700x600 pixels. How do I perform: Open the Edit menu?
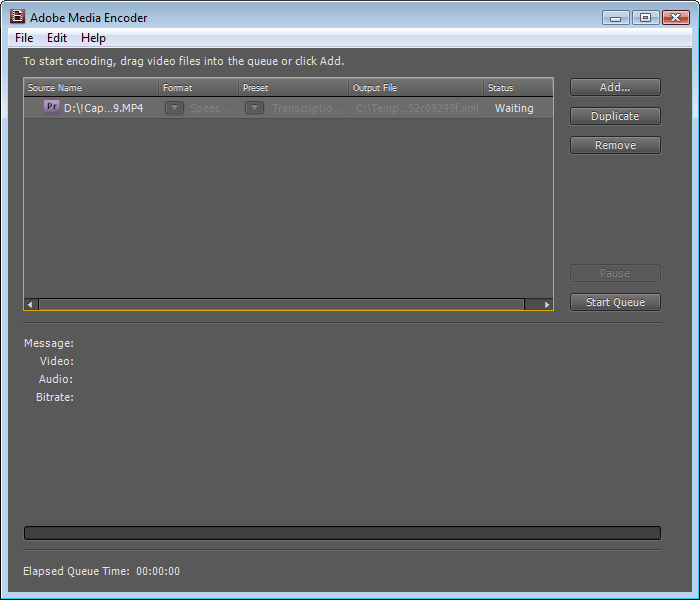57,38
